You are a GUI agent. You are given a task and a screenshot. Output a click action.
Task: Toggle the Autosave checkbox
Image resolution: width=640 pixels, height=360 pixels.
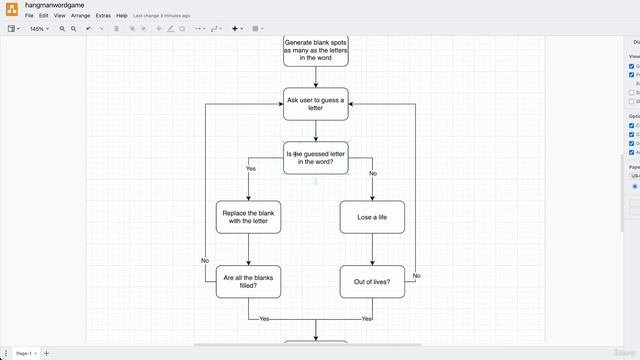631,152
